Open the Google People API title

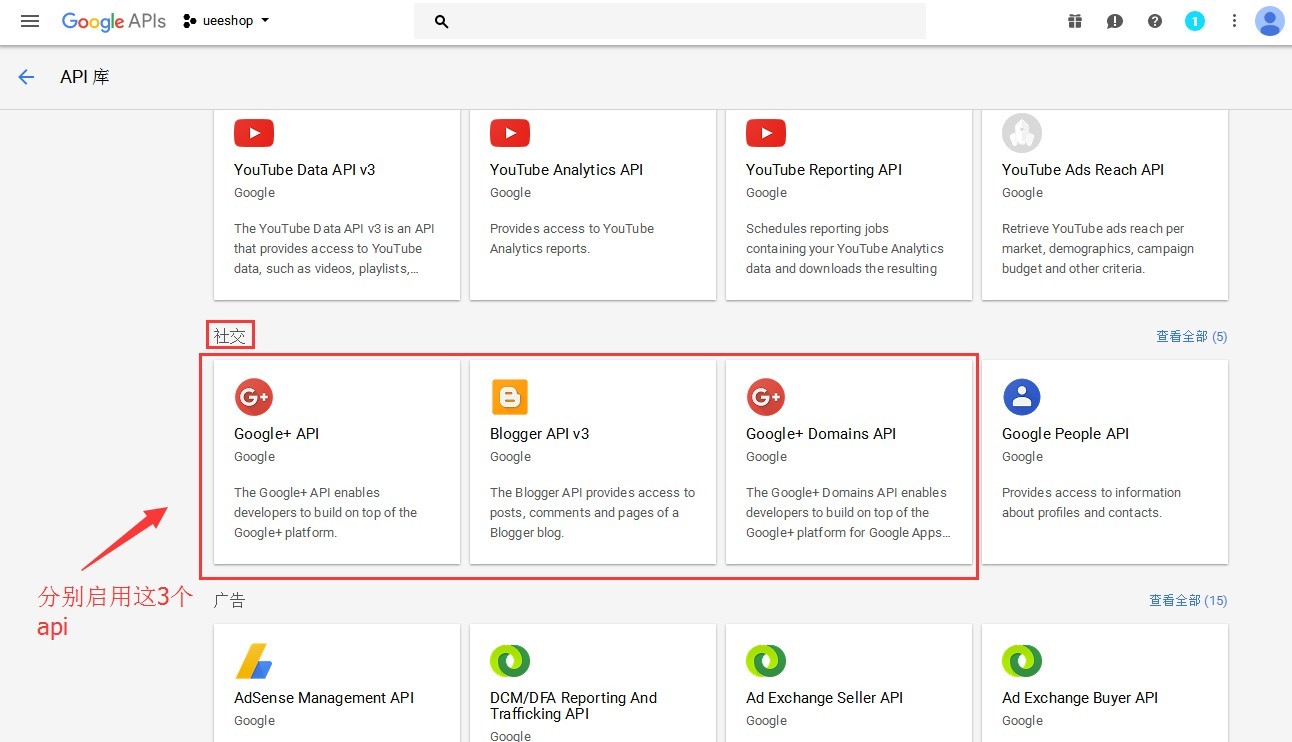coord(1065,434)
